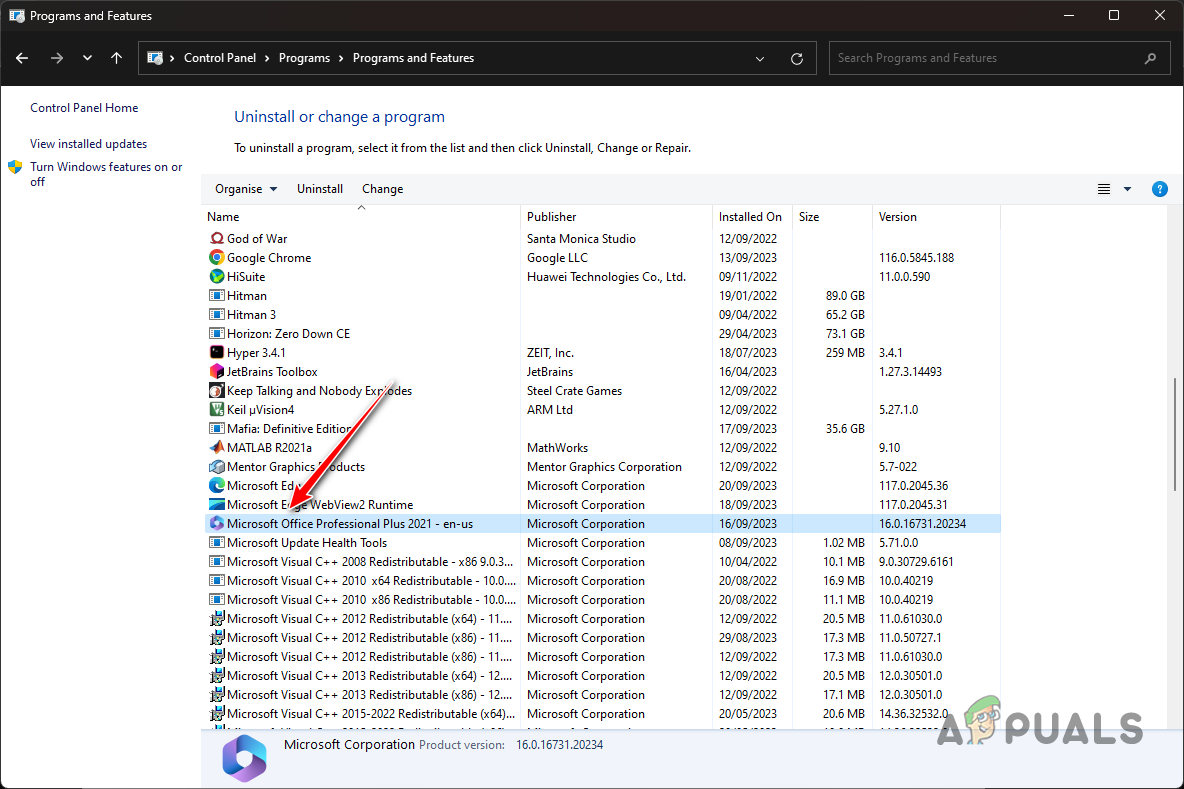Click the Keil µVision4 program icon

216,409
